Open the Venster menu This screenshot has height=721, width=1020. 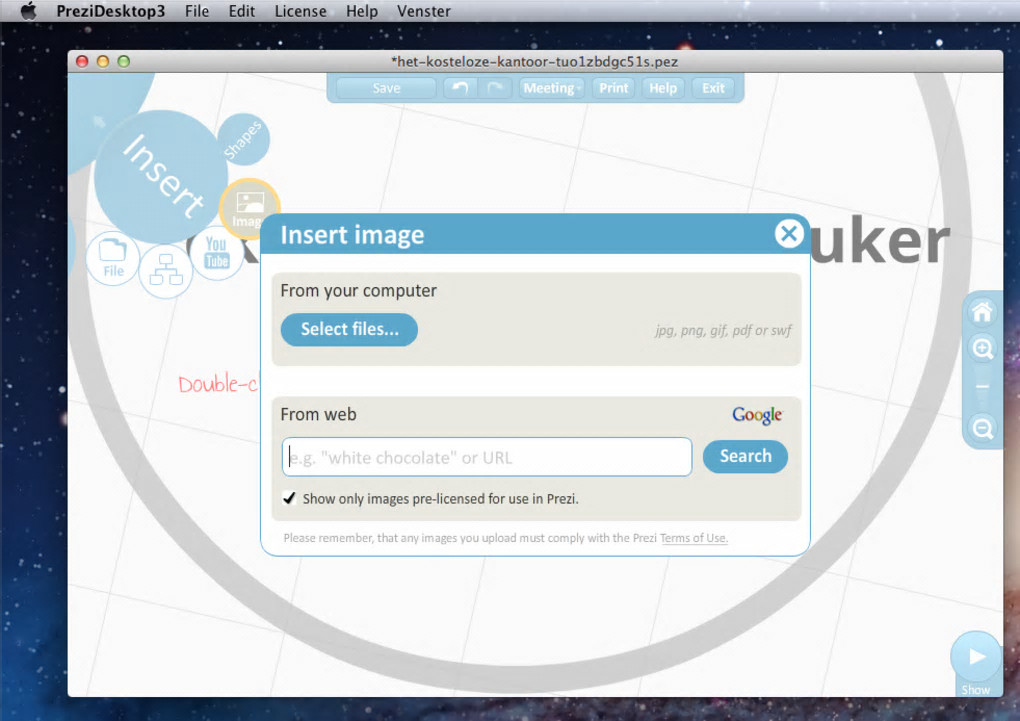click(x=423, y=11)
